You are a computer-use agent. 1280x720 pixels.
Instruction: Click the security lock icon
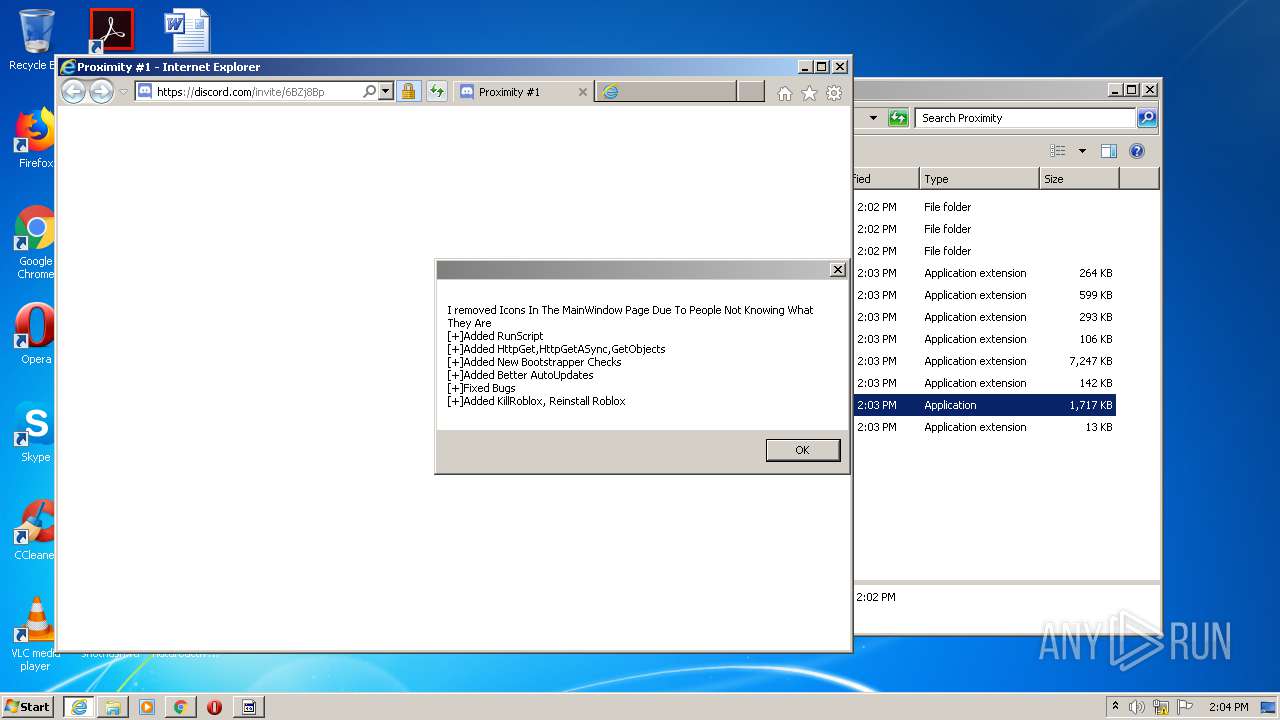click(x=407, y=92)
